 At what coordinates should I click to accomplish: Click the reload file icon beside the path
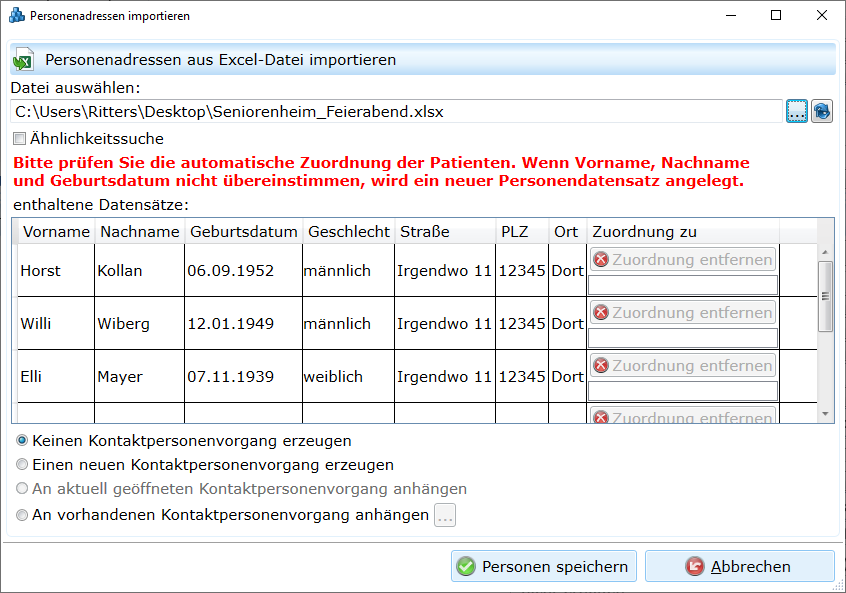click(x=822, y=111)
